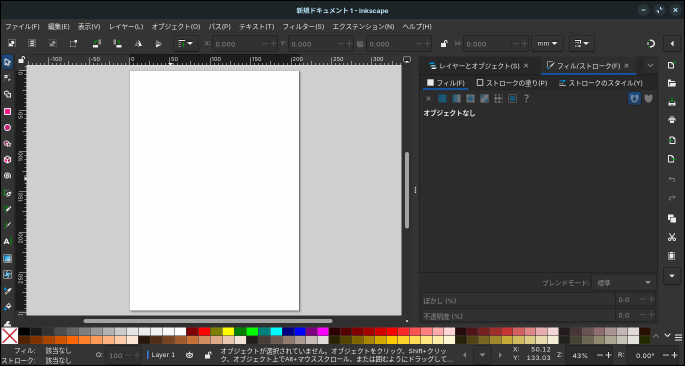Open the transform behaviour options dropdown
The width and height of the screenshot is (685, 366).
pyautogui.click(x=581, y=44)
